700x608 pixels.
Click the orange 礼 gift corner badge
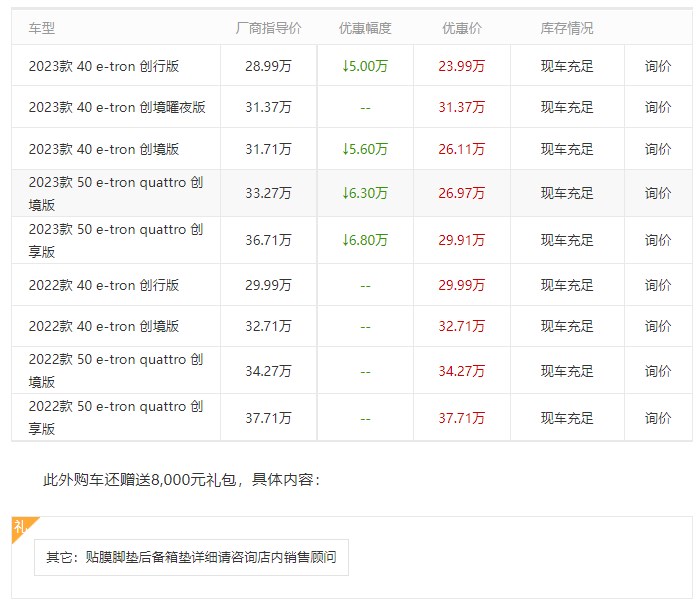pos(21,527)
